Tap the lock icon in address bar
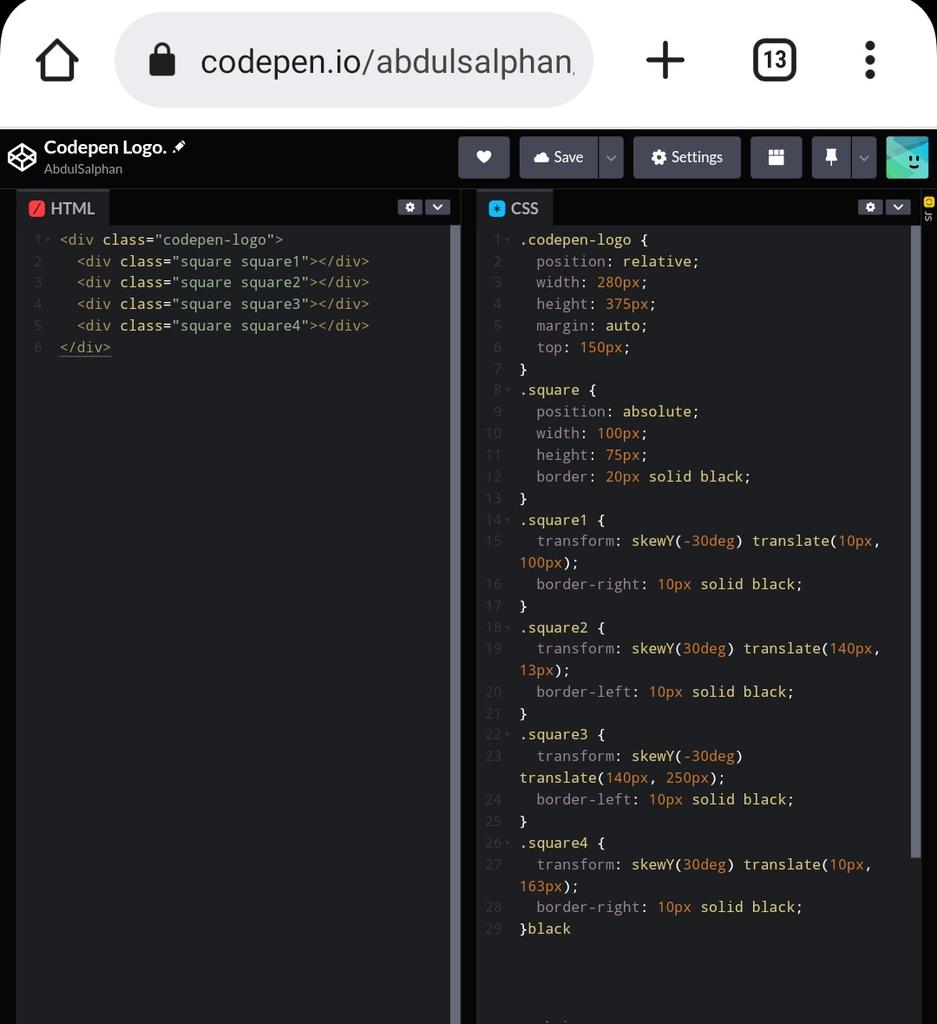The width and height of the screenshot is (937, 1024). pyautogui.click(x=162, y=60)
